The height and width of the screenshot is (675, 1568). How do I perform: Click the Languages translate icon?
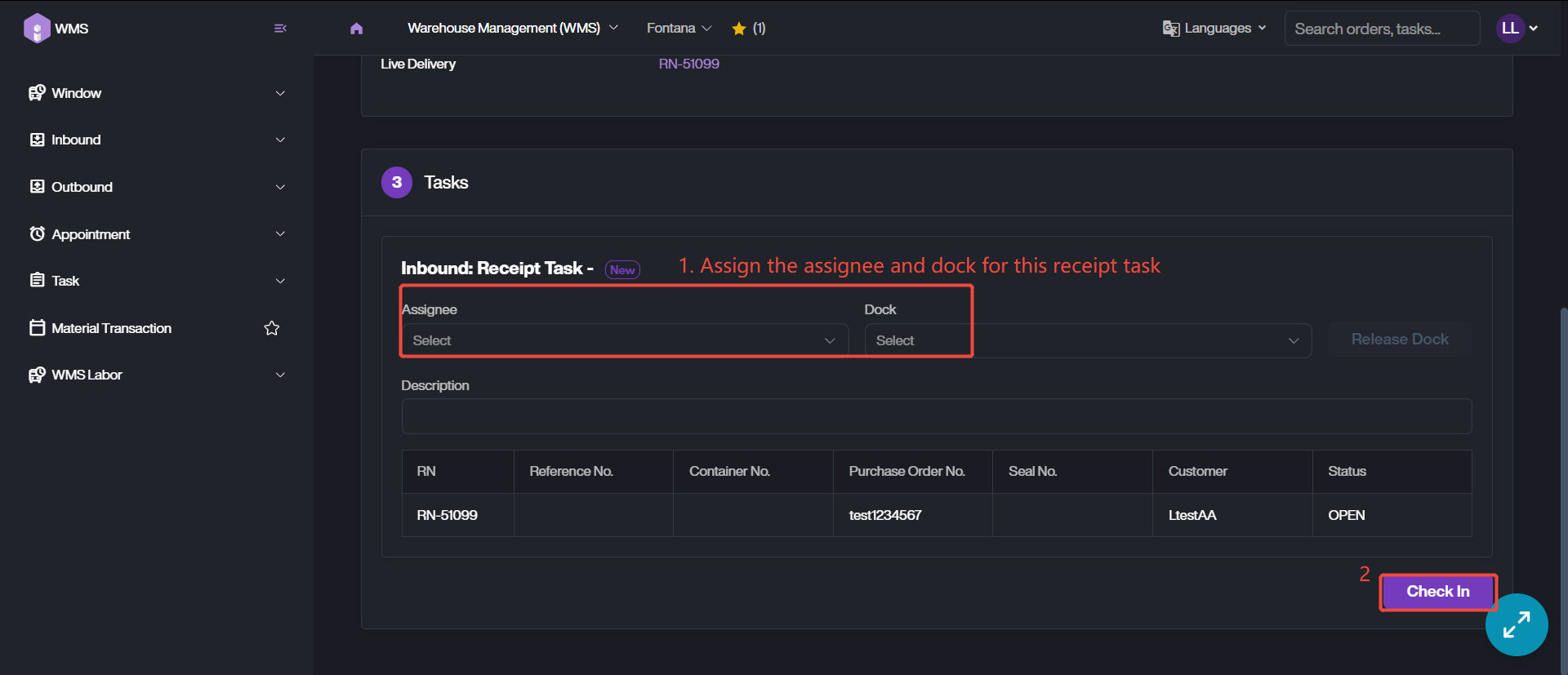1171,29
